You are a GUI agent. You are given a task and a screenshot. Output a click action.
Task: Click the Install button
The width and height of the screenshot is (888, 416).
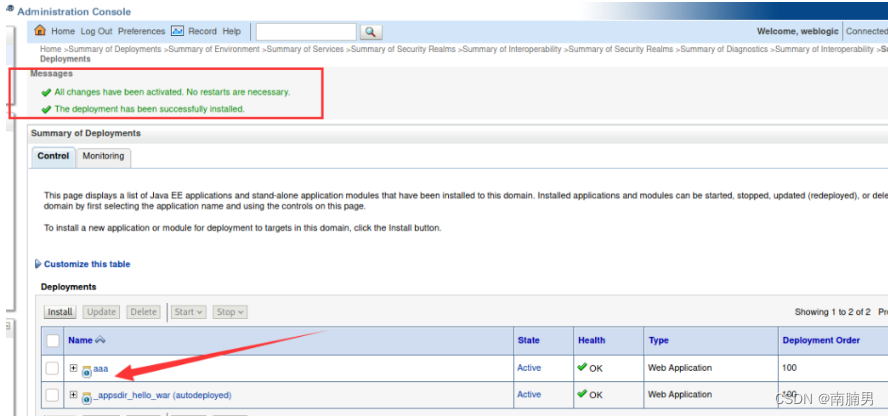(x=60, y=312)
